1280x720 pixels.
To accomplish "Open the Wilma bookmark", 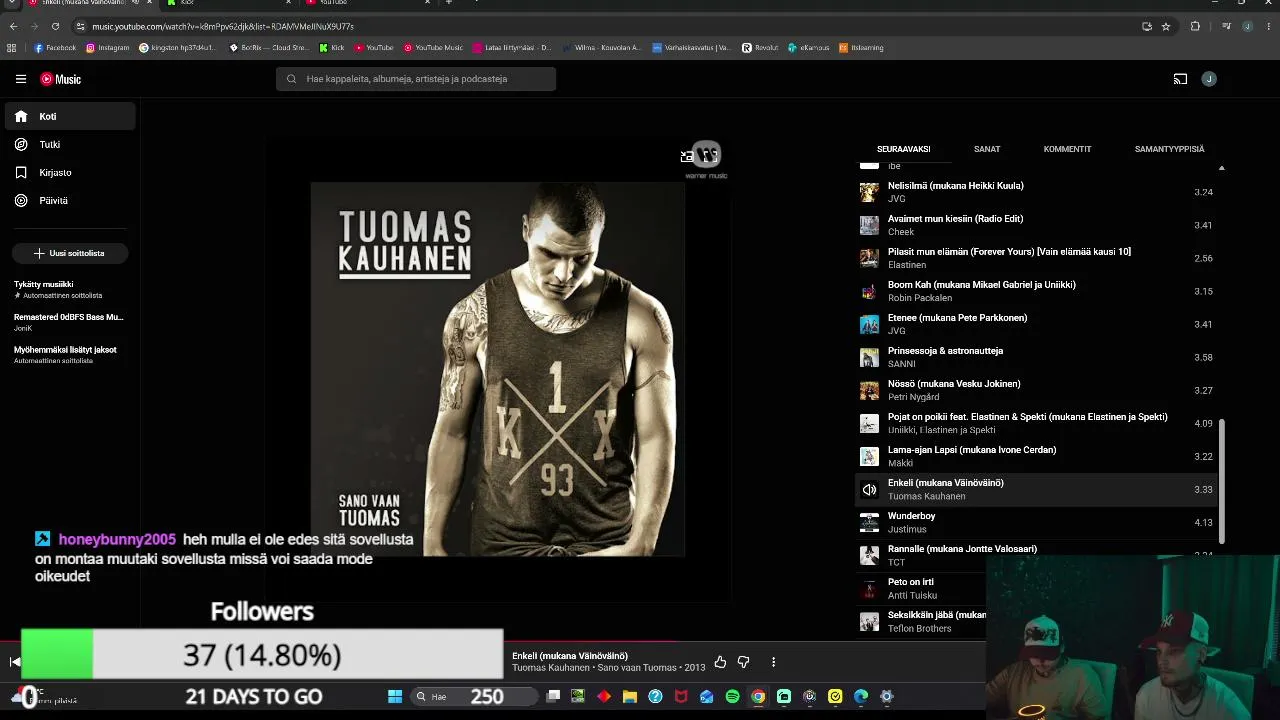I will (602, 47).
